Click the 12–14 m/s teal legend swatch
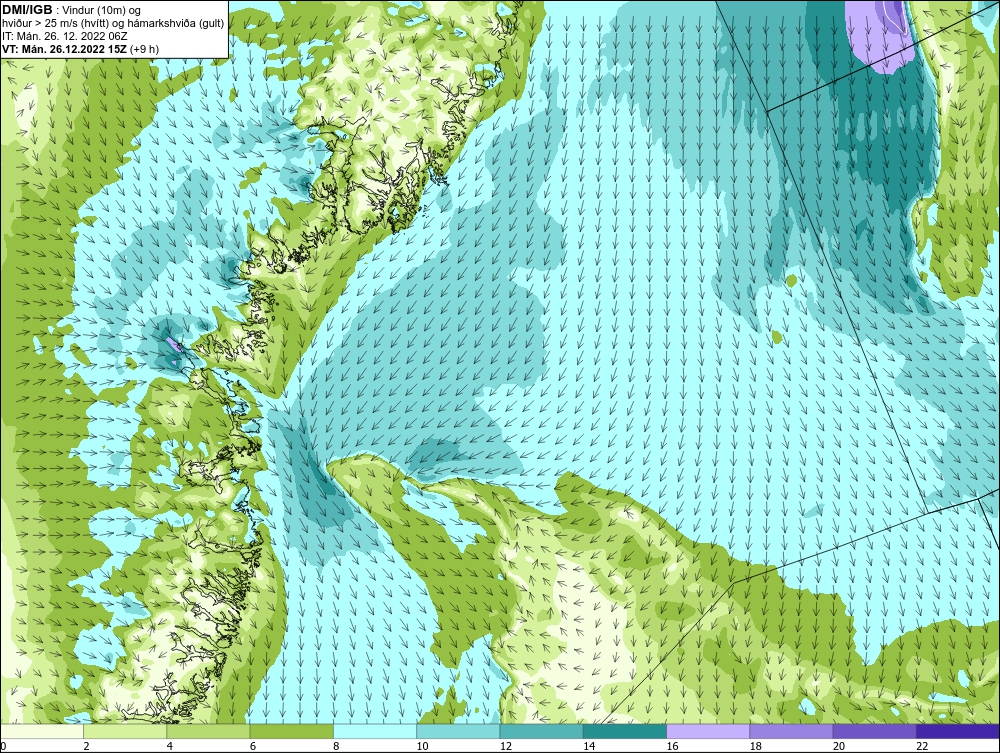Image resolution: width=1000 pixels, height=753 pixels. [541, 731]
